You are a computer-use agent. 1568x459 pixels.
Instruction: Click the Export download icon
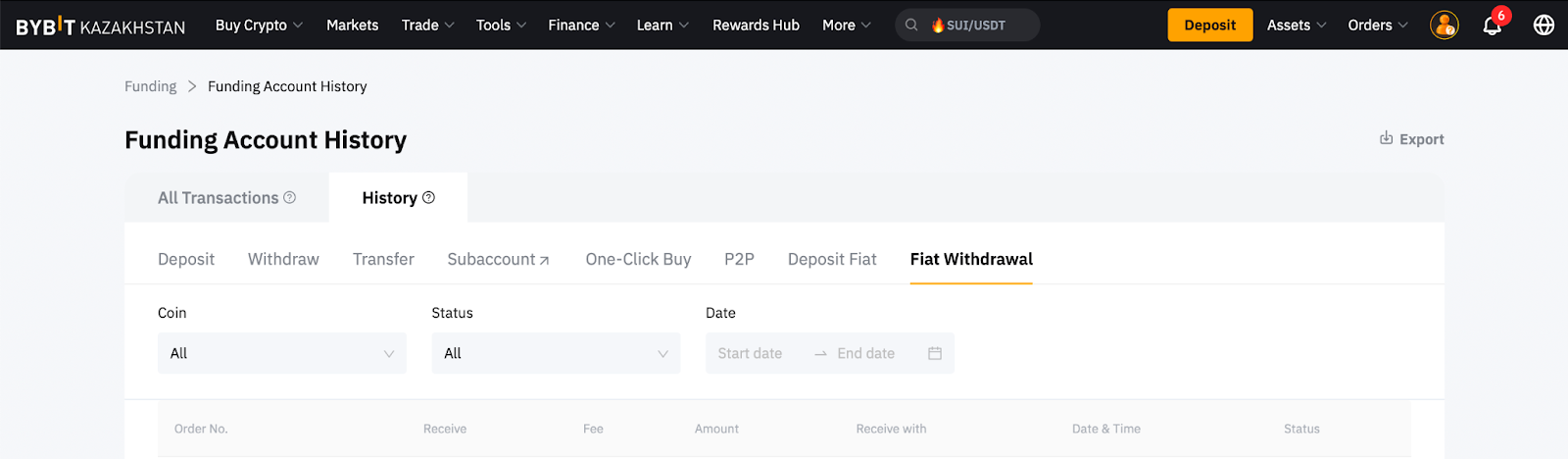point(1386,138)
